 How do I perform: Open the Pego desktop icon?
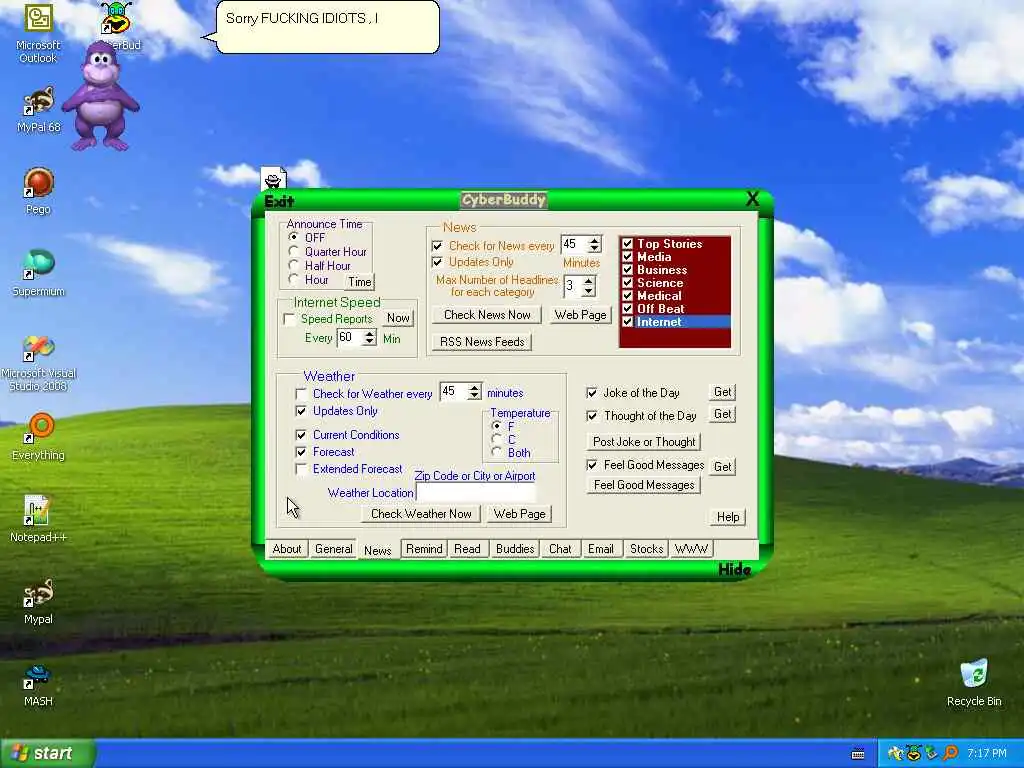(x=38, y=191)
